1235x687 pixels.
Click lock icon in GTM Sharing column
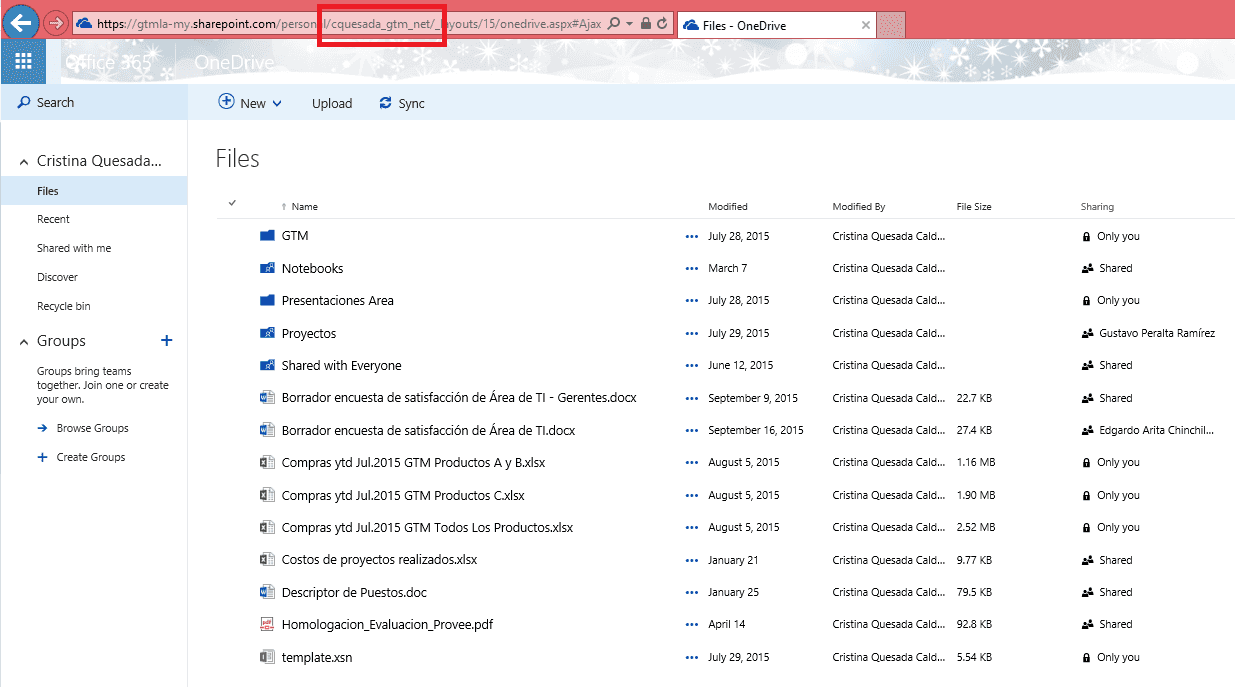[x=1086, y=237]
